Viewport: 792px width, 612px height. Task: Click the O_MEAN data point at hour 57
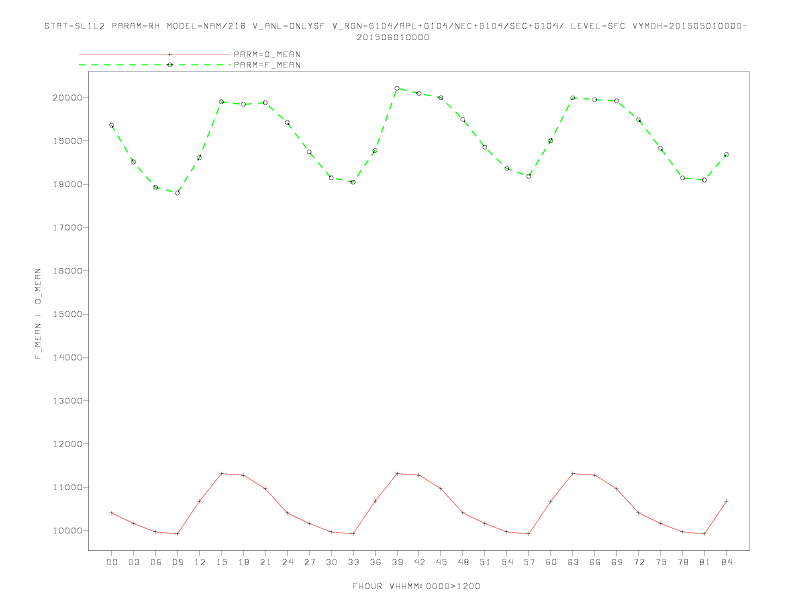[x=529, y=534]
